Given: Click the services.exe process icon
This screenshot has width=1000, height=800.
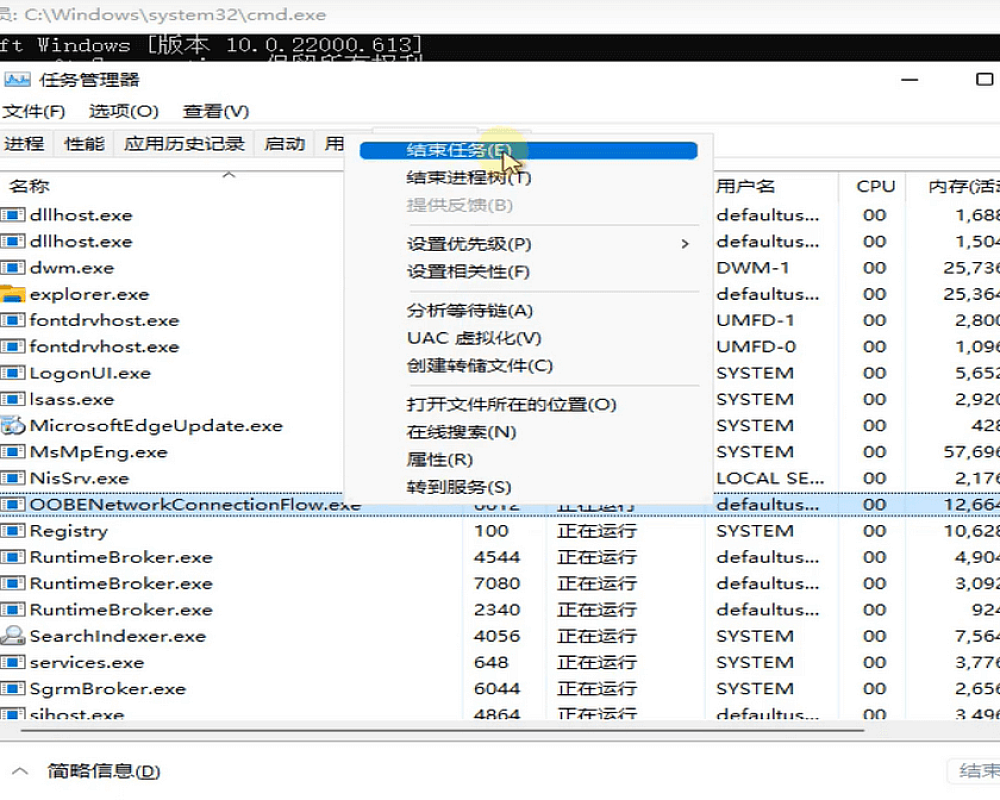Looking at the screenshot, I should (x=12, y=662).
